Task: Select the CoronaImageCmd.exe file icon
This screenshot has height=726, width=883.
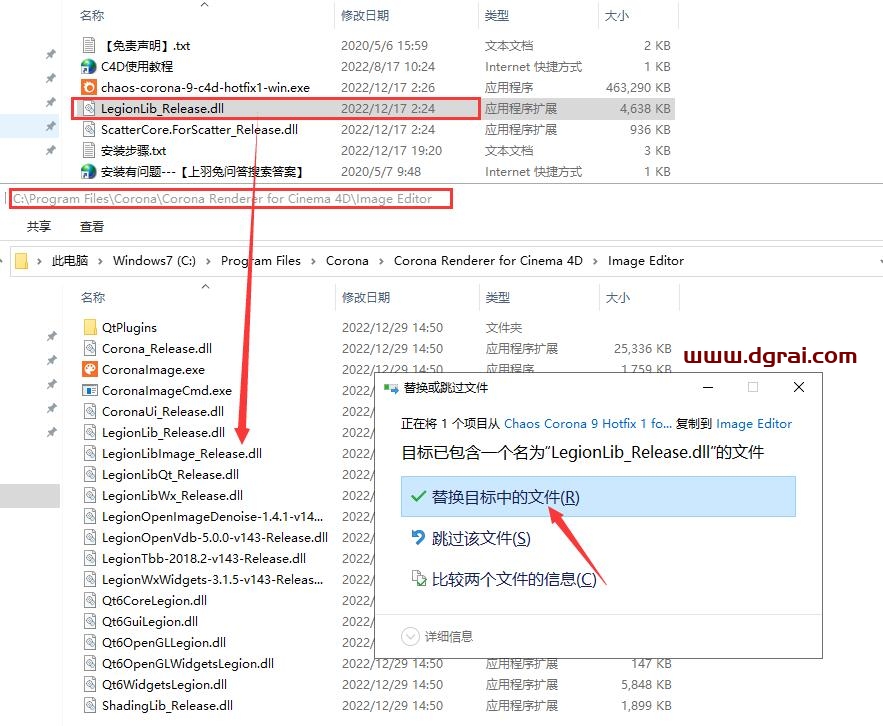Action: coord(89,390)
